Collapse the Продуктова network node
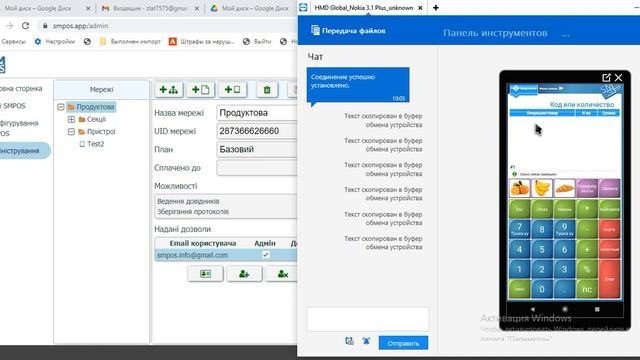640x360 pixels. click(61, 107)
